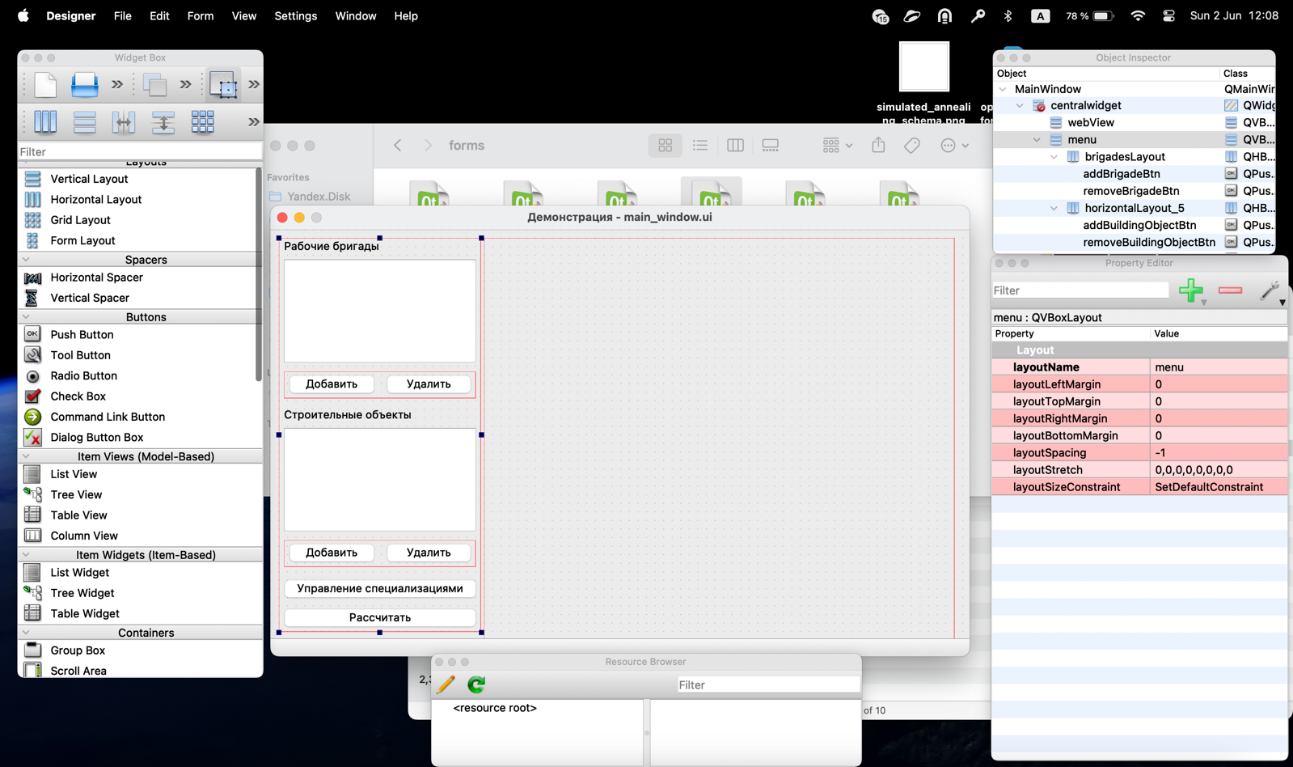
Task: Click the pencil Edit Resources icon
Action: pyautogui.click(x=445, y=685)
